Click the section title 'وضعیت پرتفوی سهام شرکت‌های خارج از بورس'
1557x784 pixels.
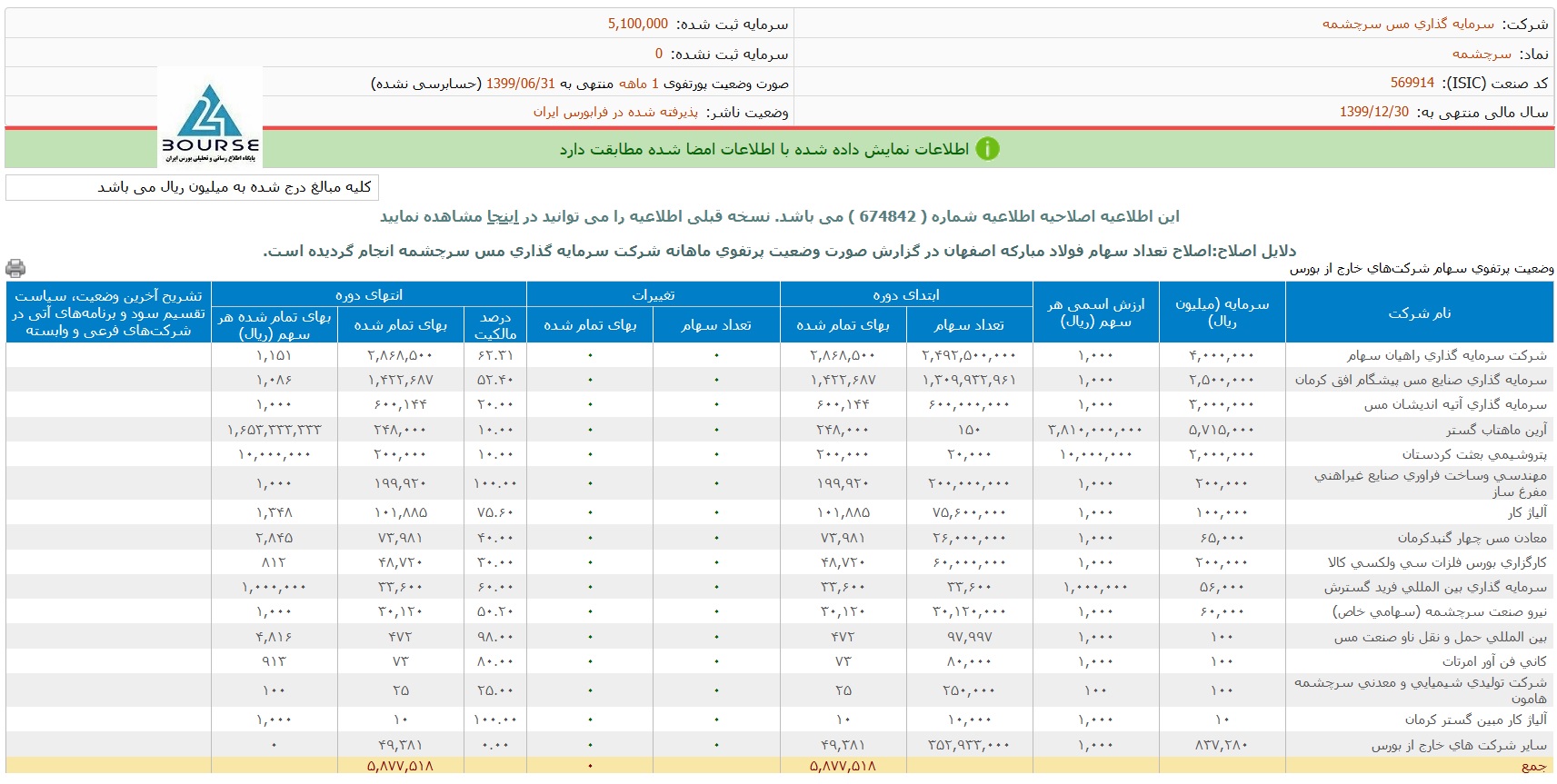[x=1421, y=268]
